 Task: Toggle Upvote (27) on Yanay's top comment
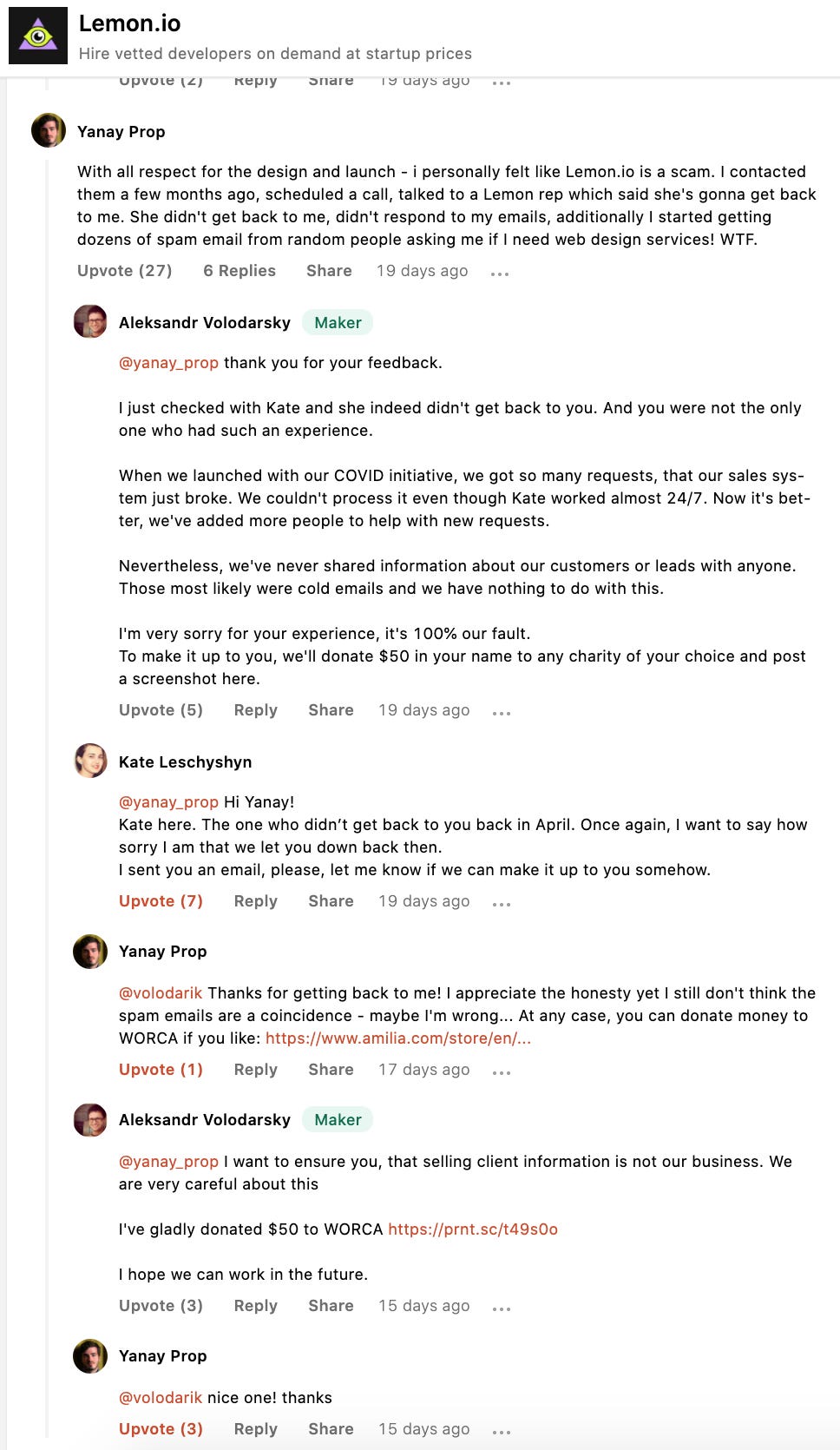(x=124, y=271)
